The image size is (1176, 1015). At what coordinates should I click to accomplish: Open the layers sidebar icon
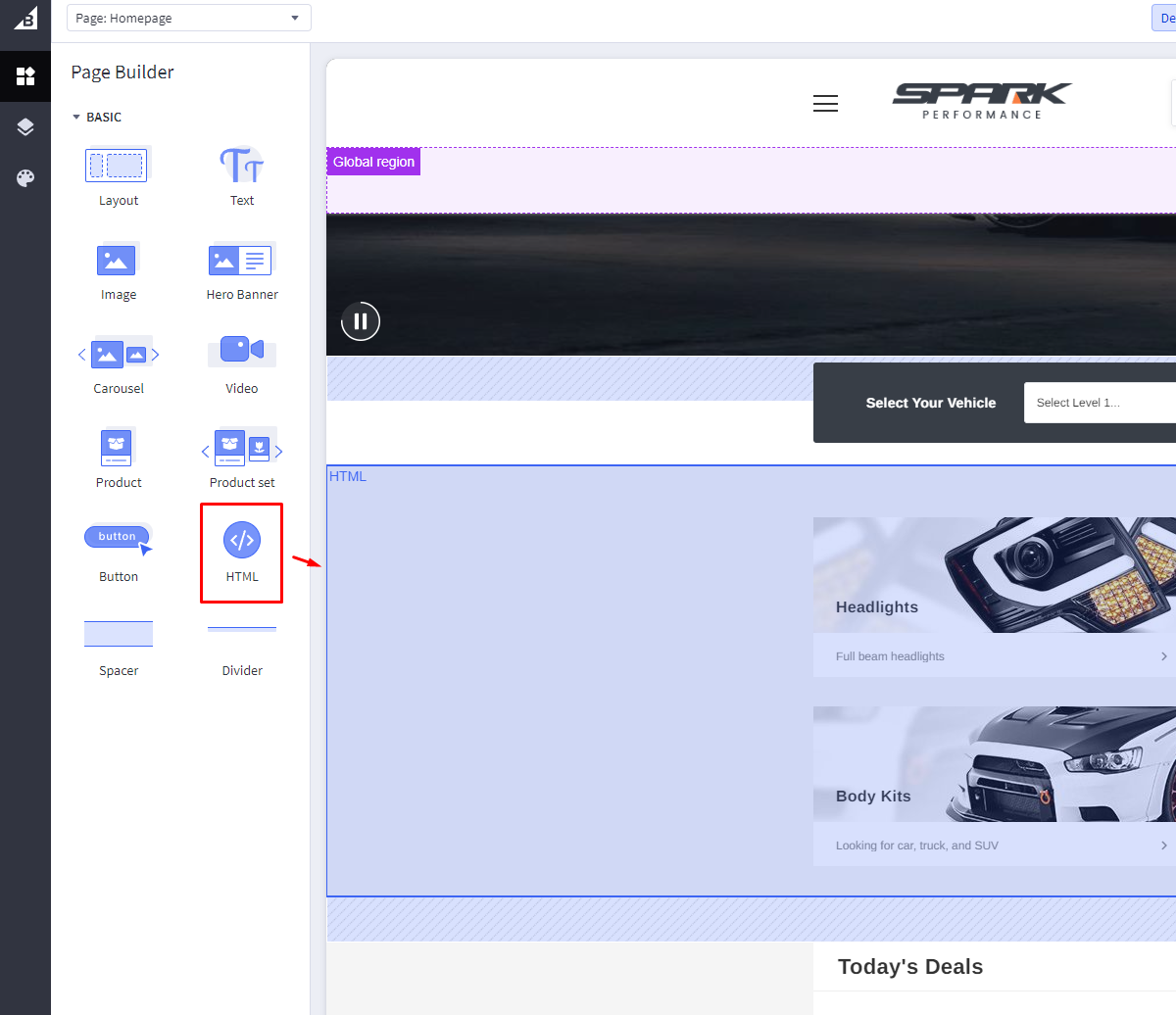click(25, 126)
